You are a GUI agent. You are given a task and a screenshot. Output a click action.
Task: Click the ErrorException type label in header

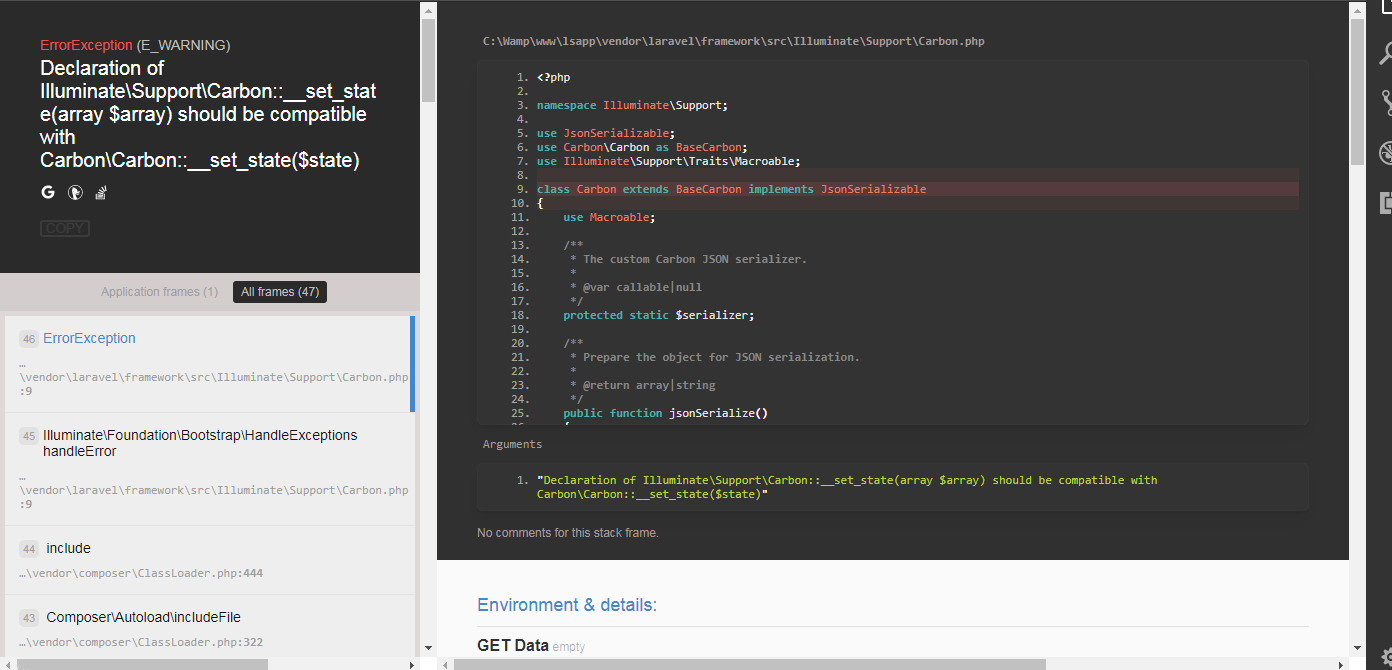click(86, 45)
